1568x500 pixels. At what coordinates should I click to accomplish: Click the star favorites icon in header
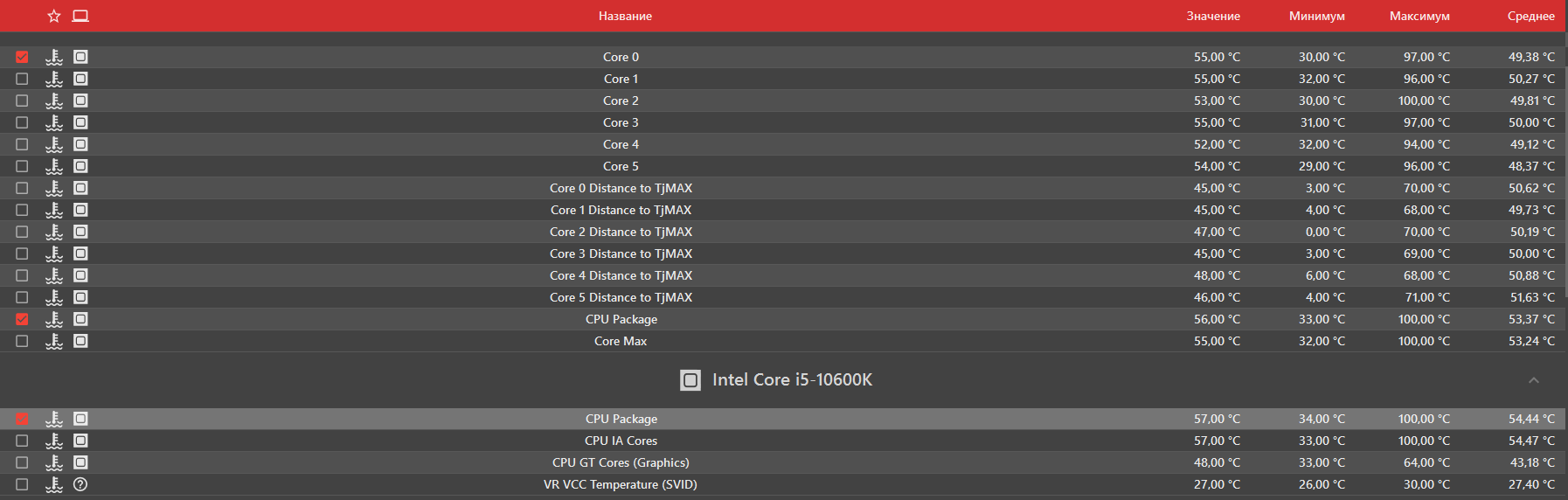pyautogui.click(x=54, y=16)
